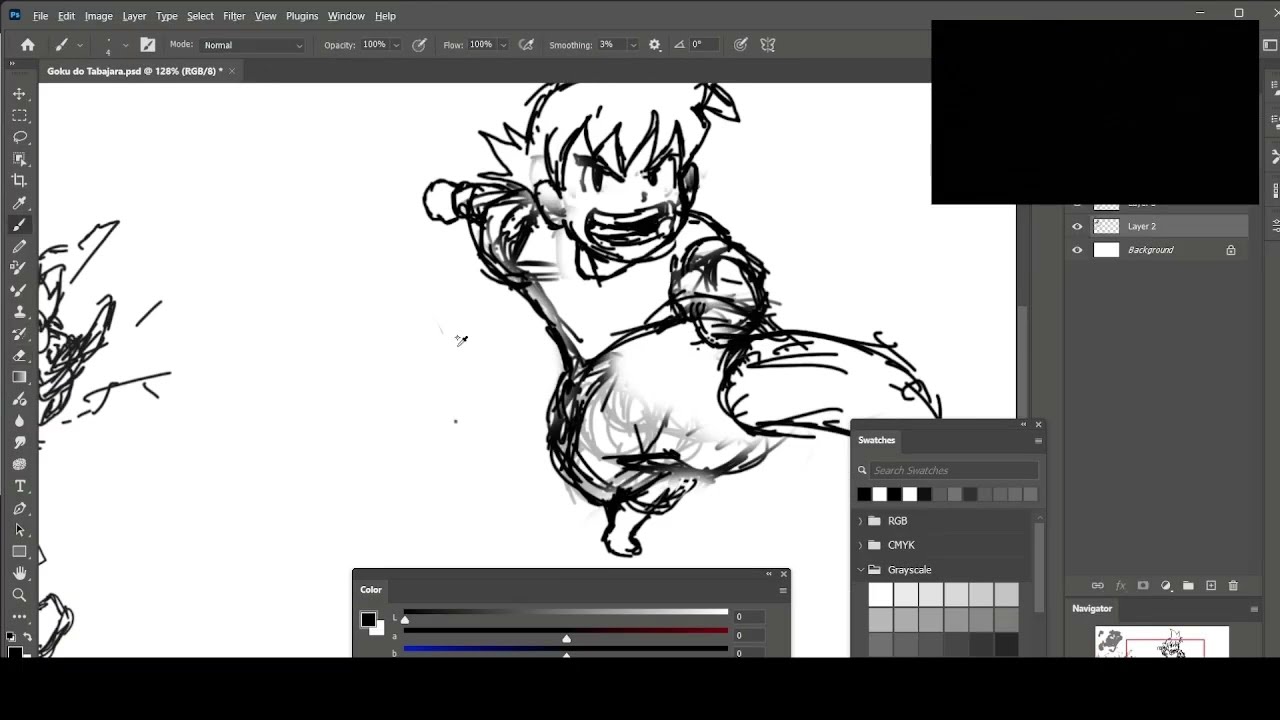Screen dimensions: 1280x720
Task: Open the Swatches panel menu
Action: (x=1038, y=441)
